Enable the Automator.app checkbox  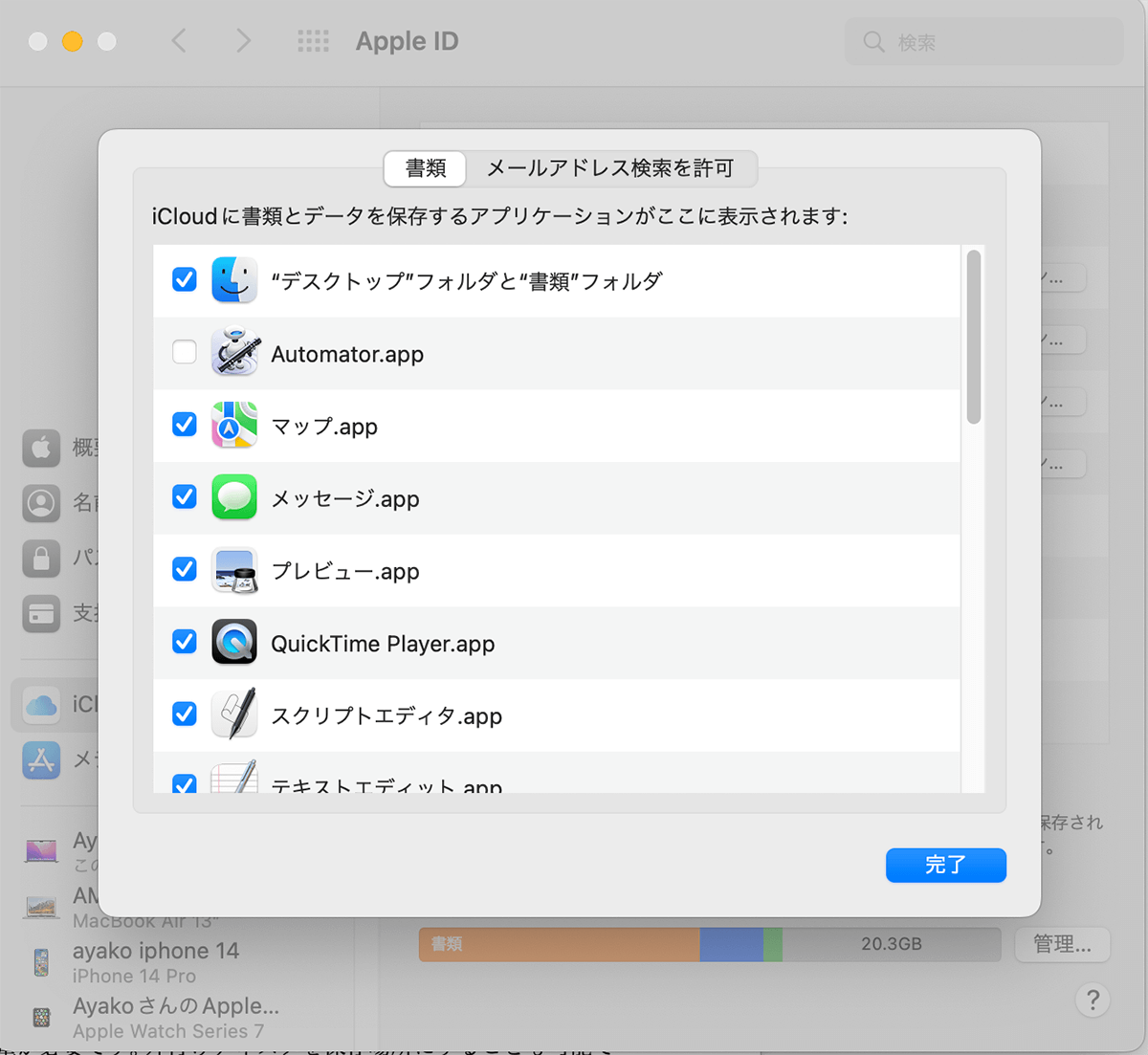coord(185,352)
